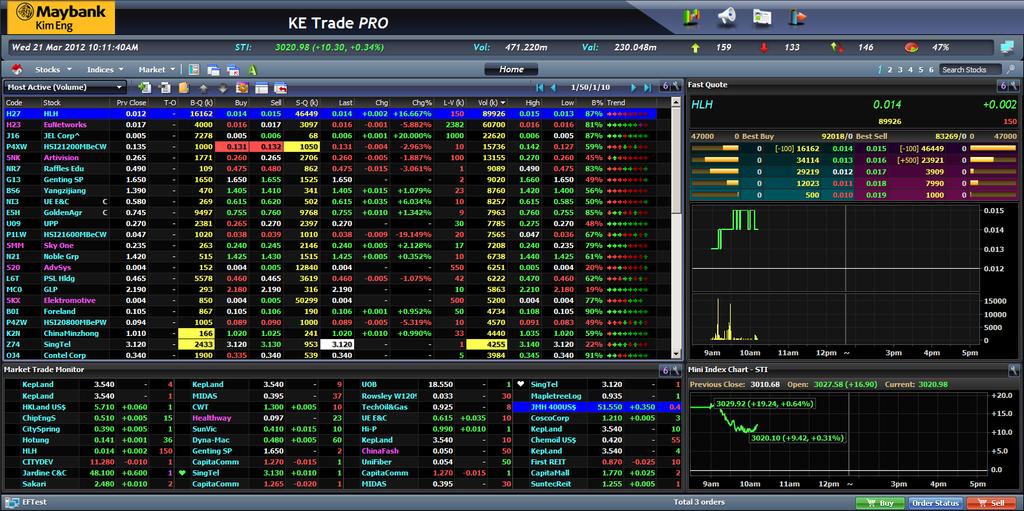Click the logout door arrow icon
The width and height of the screenshot is (1024, 511).
click(797, 17)
